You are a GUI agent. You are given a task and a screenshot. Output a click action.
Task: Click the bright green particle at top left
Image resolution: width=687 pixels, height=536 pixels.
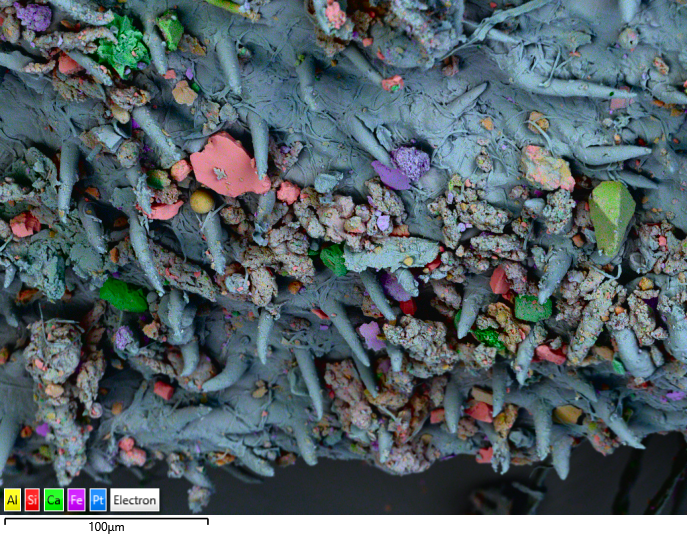pos(124,47)
